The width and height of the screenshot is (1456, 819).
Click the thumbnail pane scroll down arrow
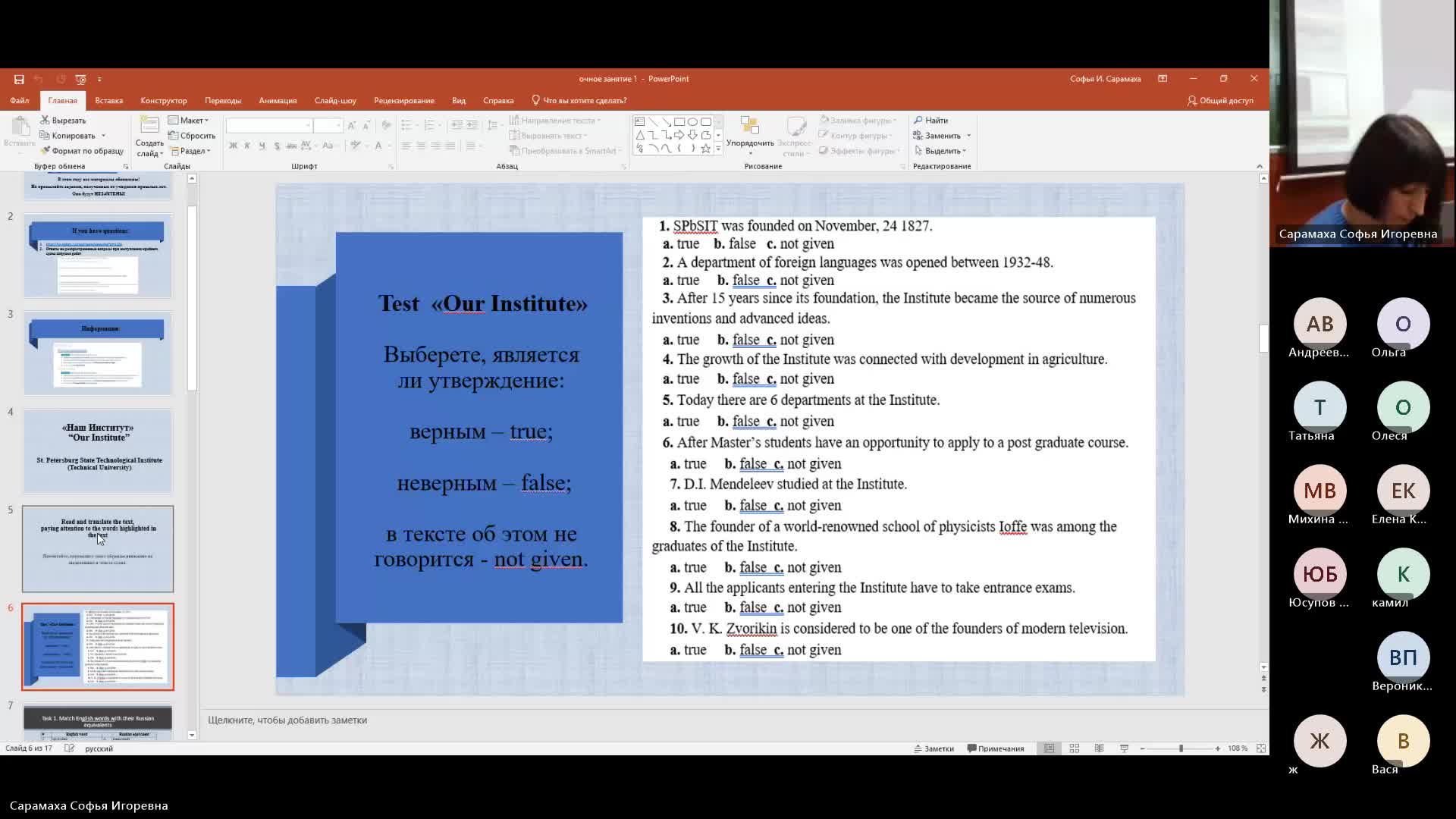pos(192,735)
